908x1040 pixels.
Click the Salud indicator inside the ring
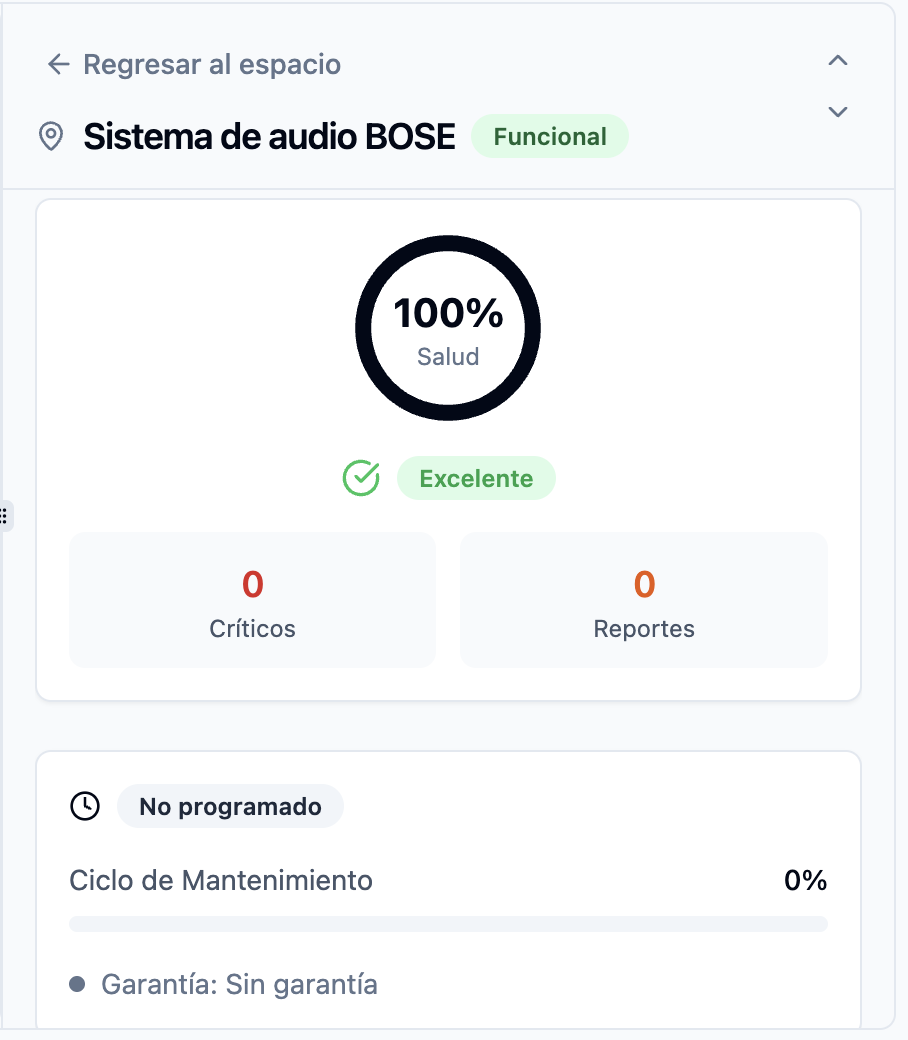point(447,356)
